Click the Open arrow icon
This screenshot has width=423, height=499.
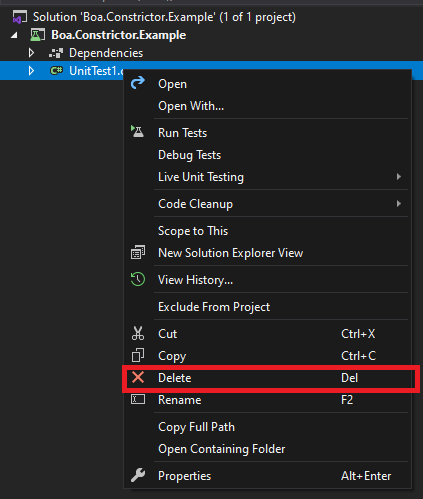[x=138, y=83]
